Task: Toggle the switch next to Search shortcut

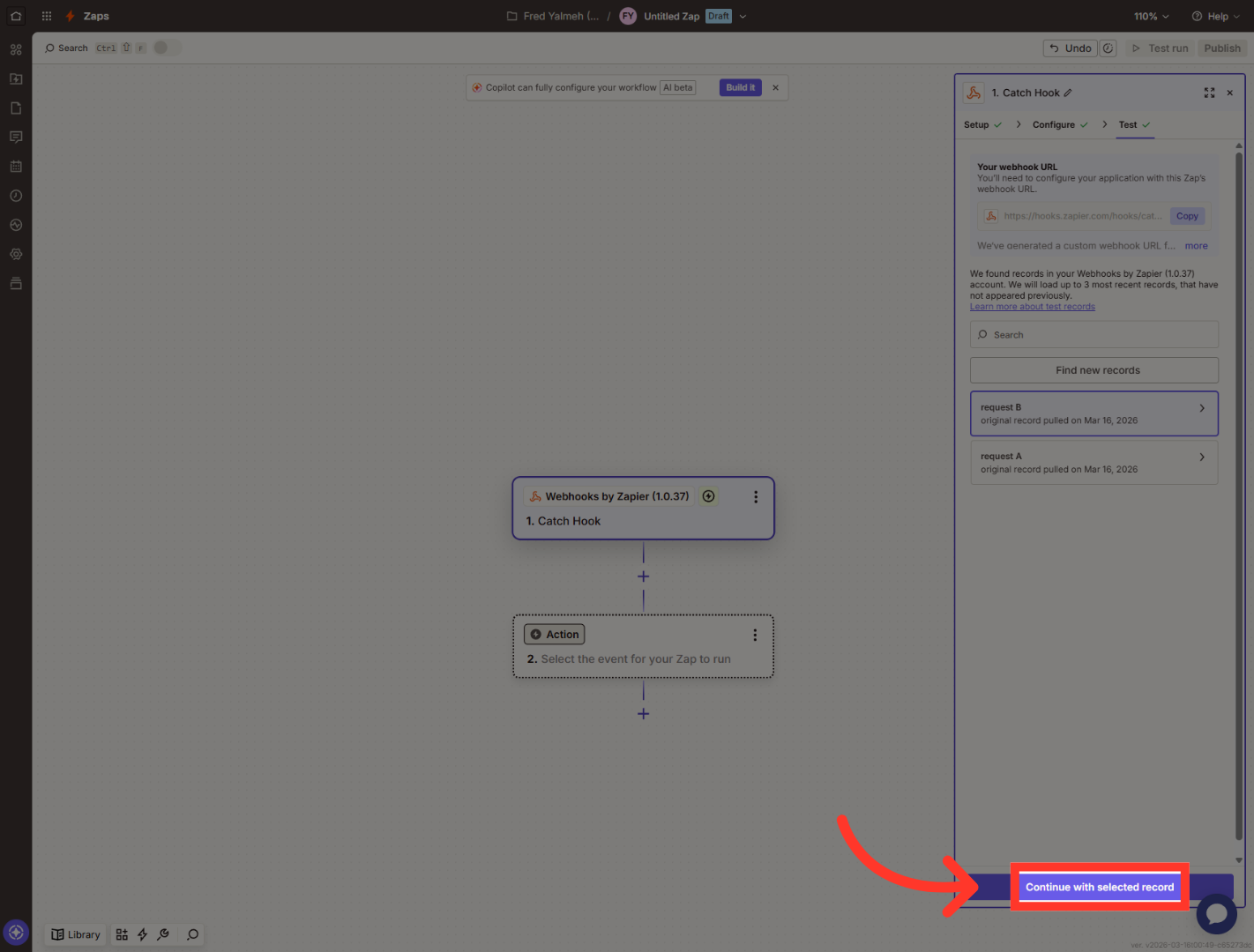Action: [x=167, y=48]
